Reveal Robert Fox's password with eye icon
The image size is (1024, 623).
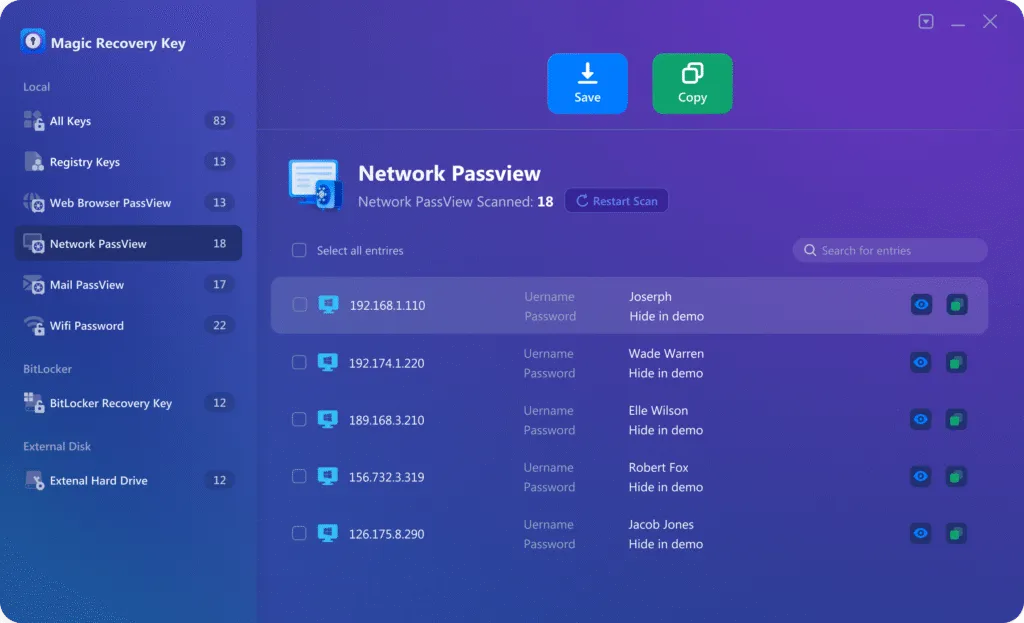(921, 476)
